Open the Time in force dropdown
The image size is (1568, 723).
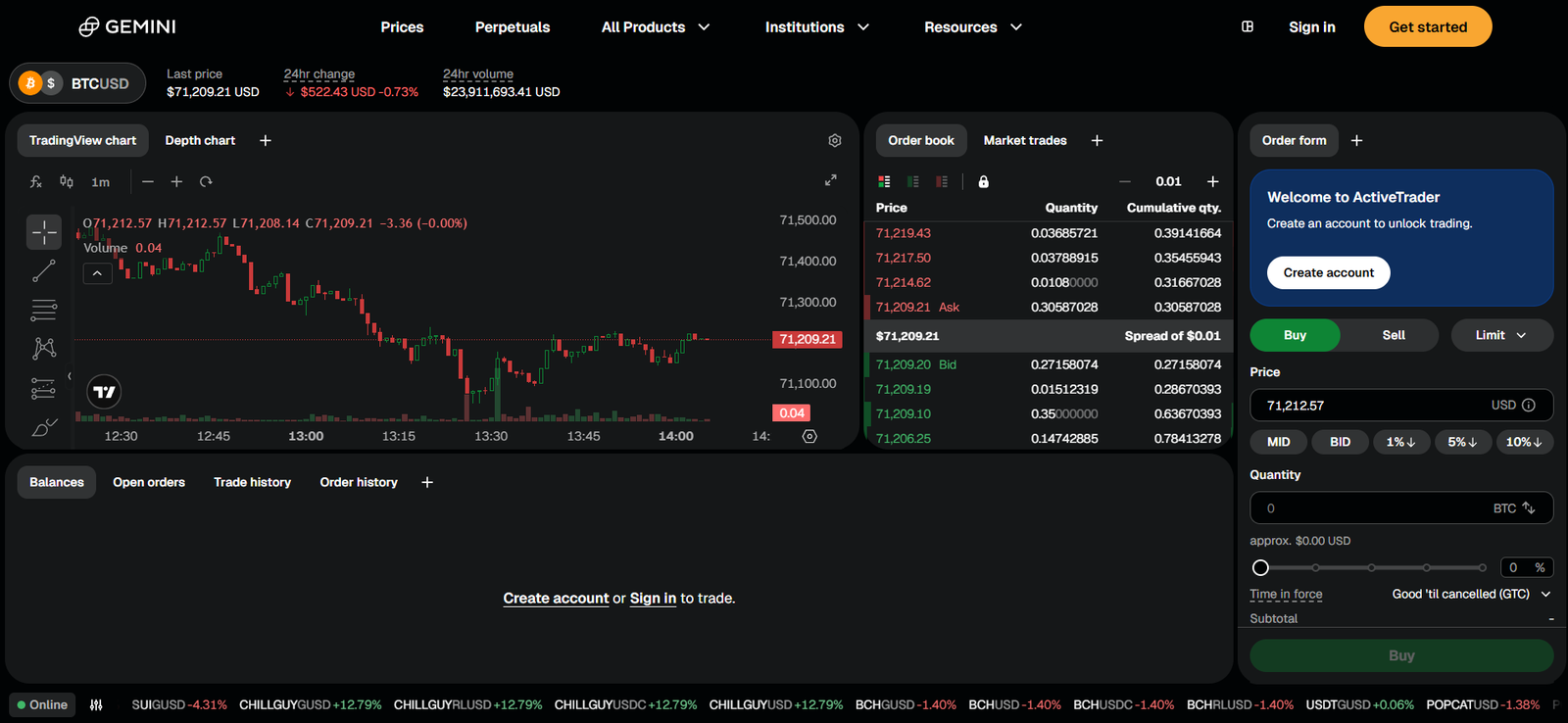pyautogui.click(x=1471, y=594)
